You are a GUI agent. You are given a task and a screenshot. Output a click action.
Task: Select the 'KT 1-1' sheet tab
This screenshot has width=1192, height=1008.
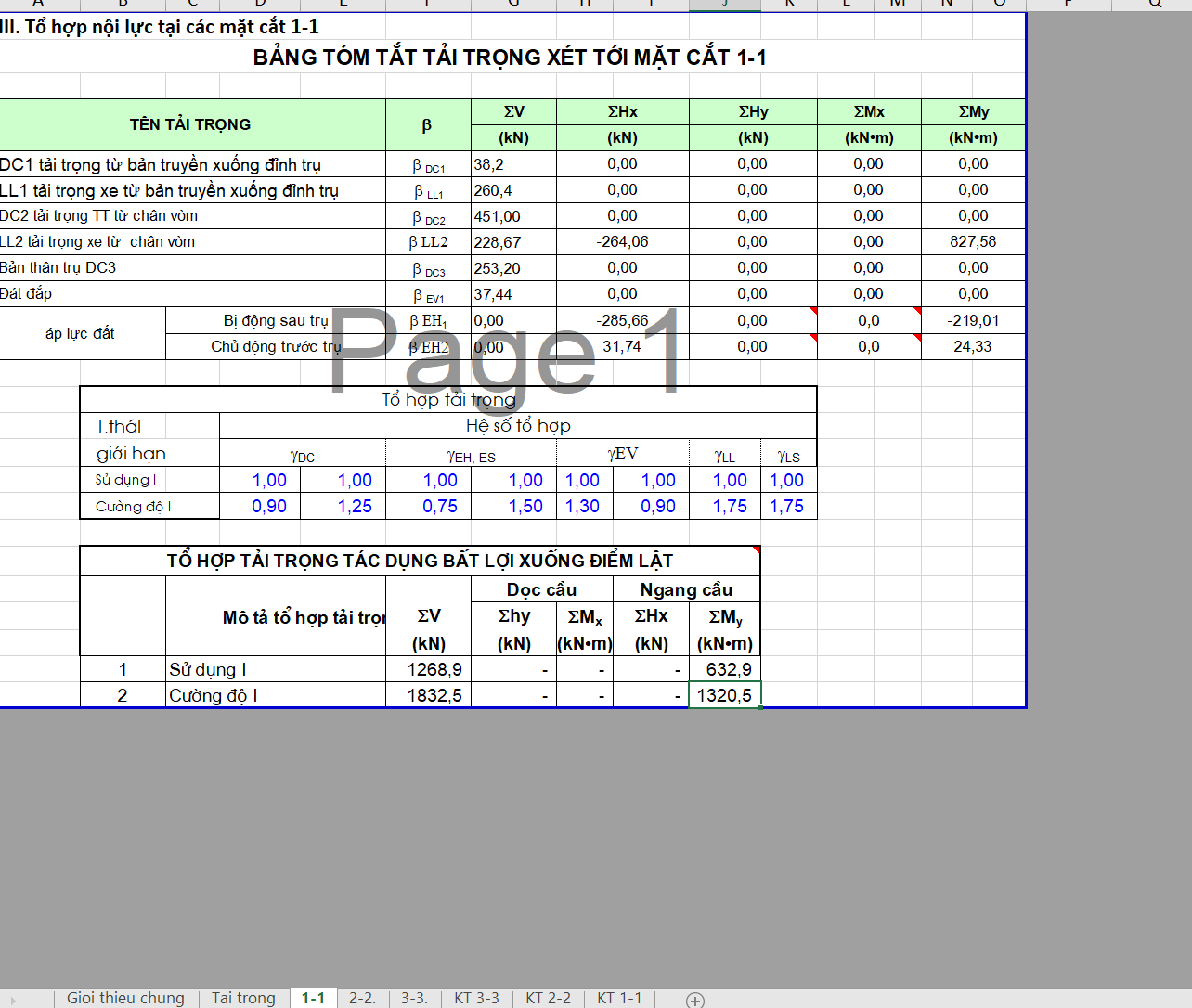point(619,998)
